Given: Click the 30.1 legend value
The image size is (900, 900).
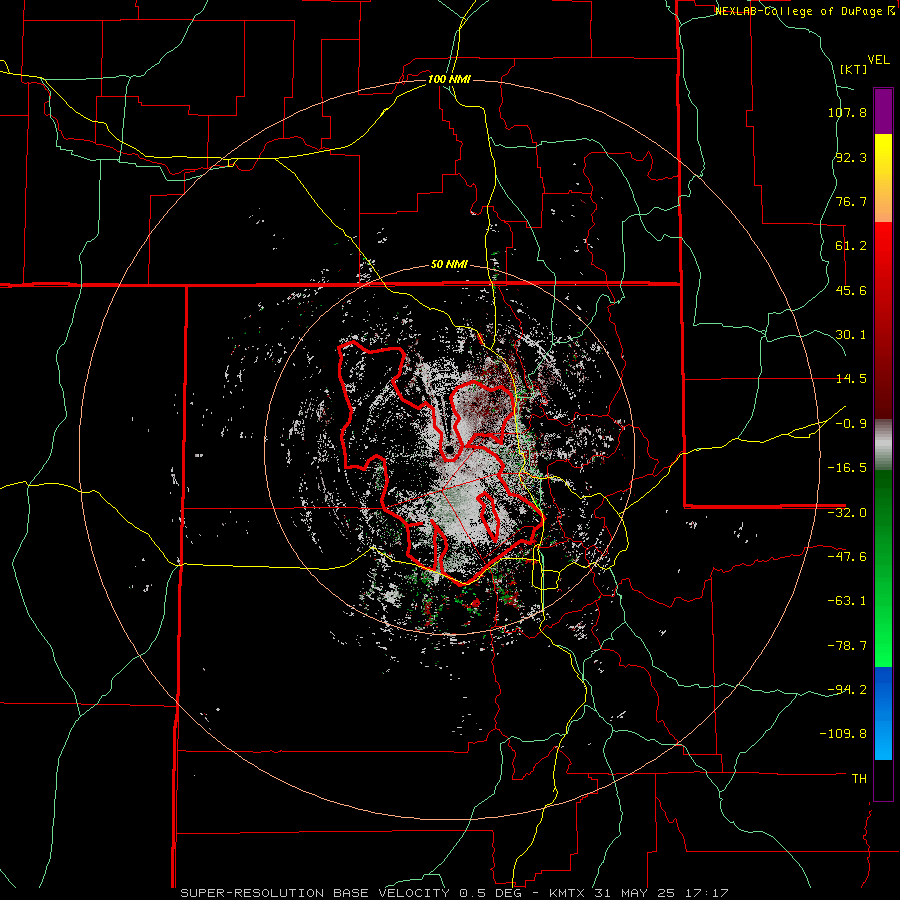Looking at the screenshot, I should pyautogui.click(x=851, y=335).
